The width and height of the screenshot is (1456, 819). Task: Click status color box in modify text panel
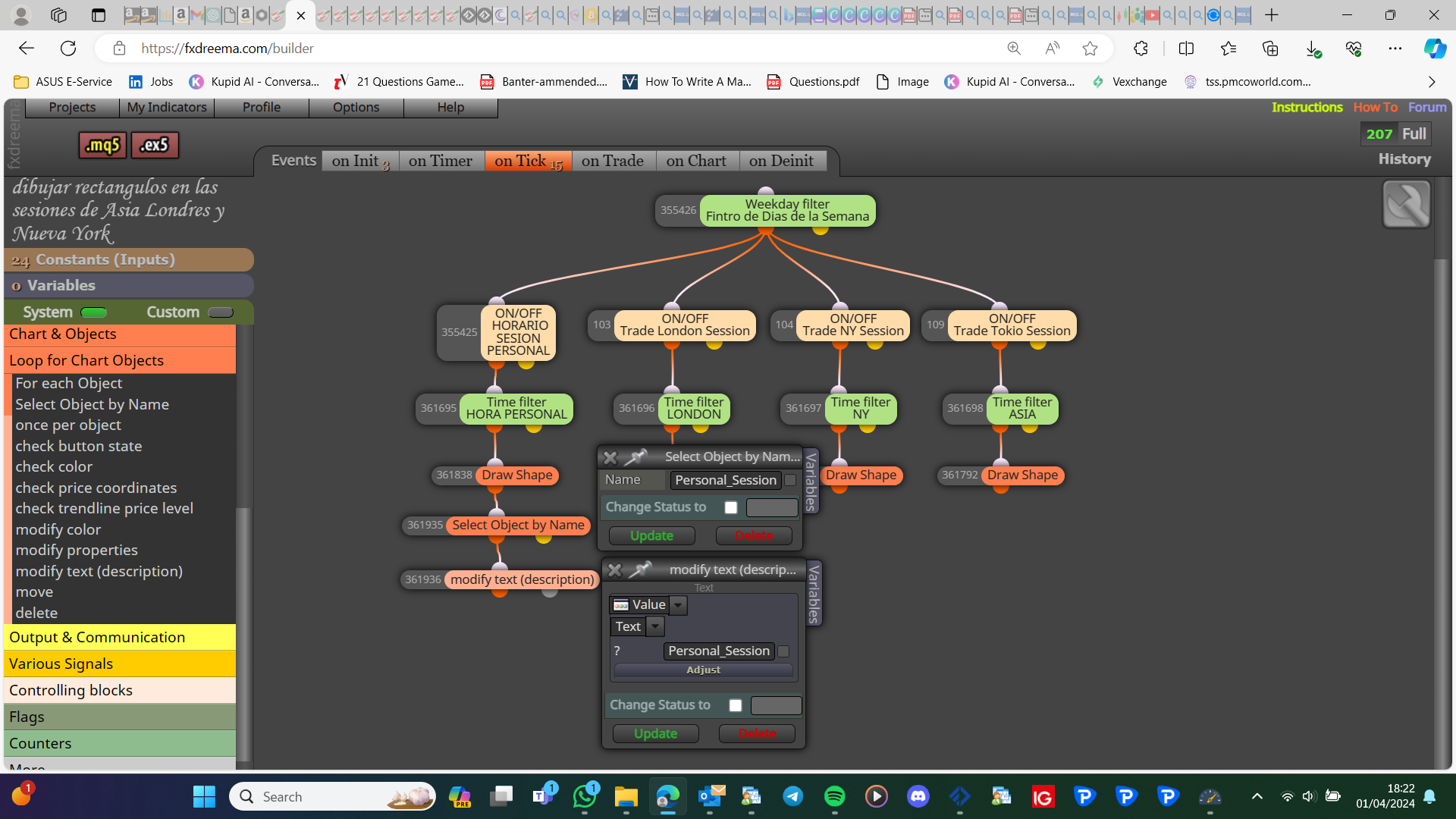tap(777, 705)
